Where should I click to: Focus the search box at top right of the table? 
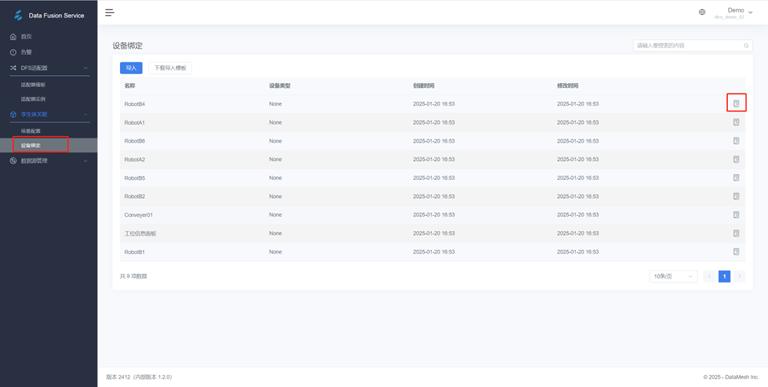pyautogui.click(x=693, y=46)
